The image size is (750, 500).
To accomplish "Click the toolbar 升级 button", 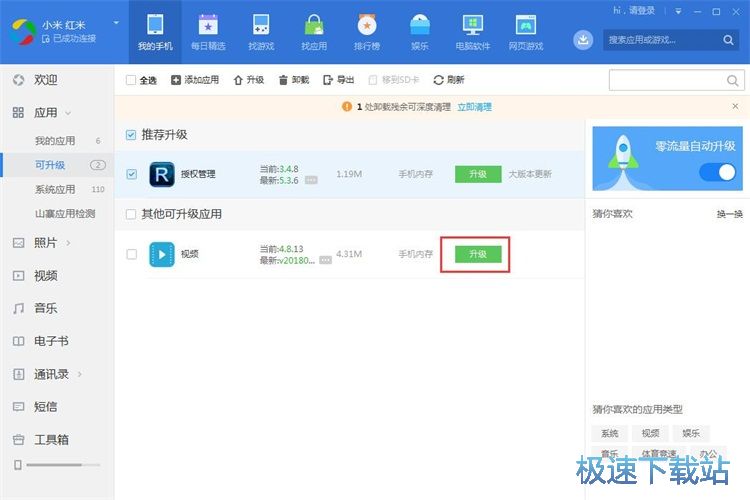I will point(249,80).
